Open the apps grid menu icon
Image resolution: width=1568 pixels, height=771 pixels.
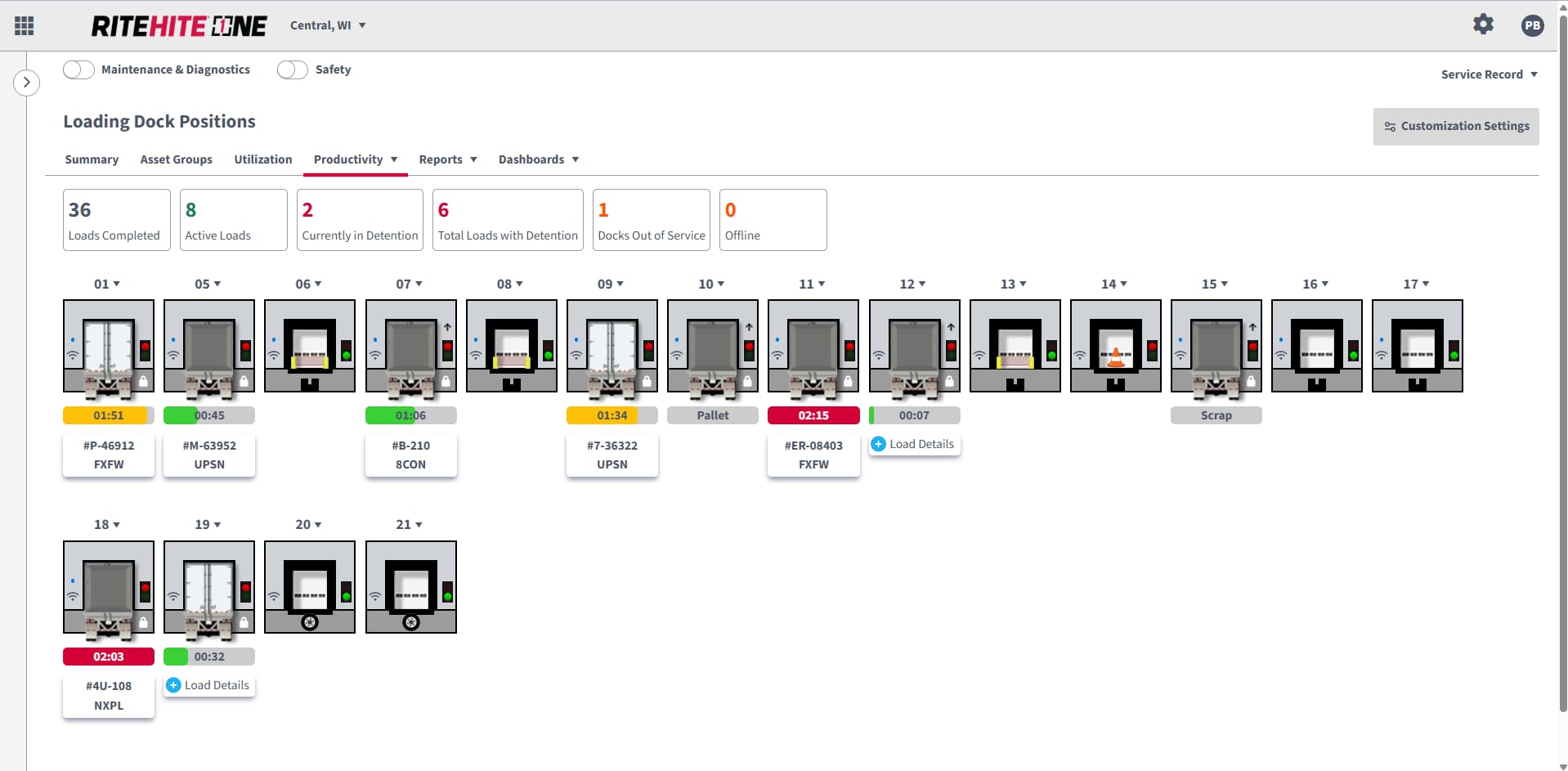coord(25,25)
